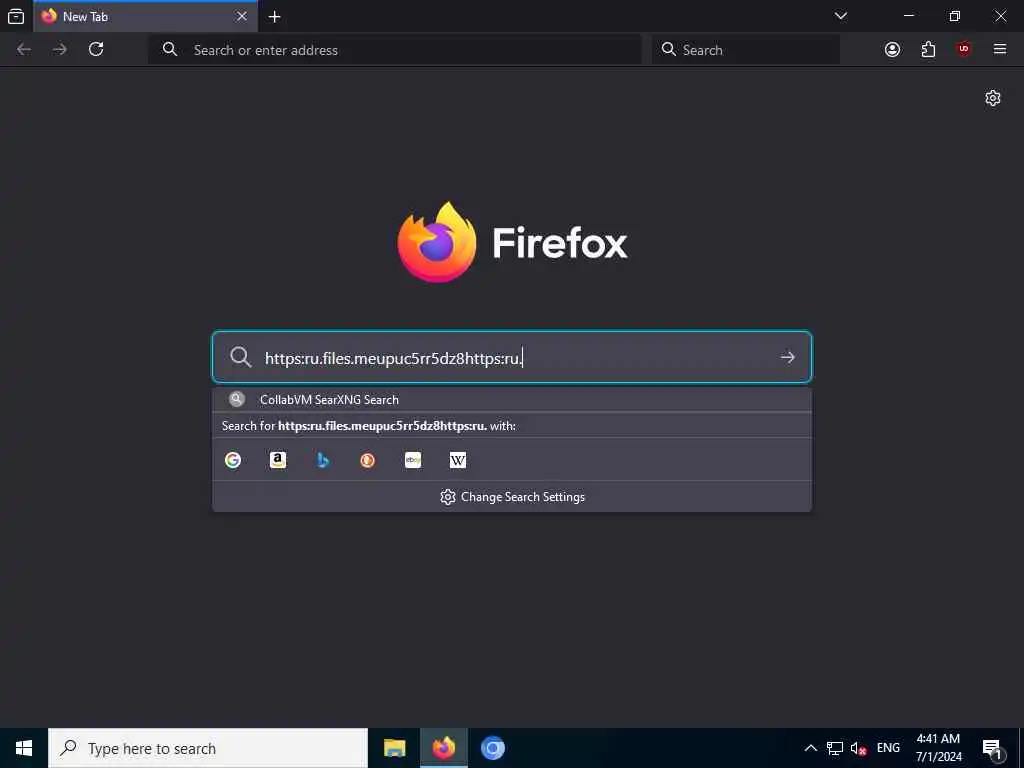Open the Firefox account icon
The height and width of the screenshot is (768, 1024).
coord(892,50)
